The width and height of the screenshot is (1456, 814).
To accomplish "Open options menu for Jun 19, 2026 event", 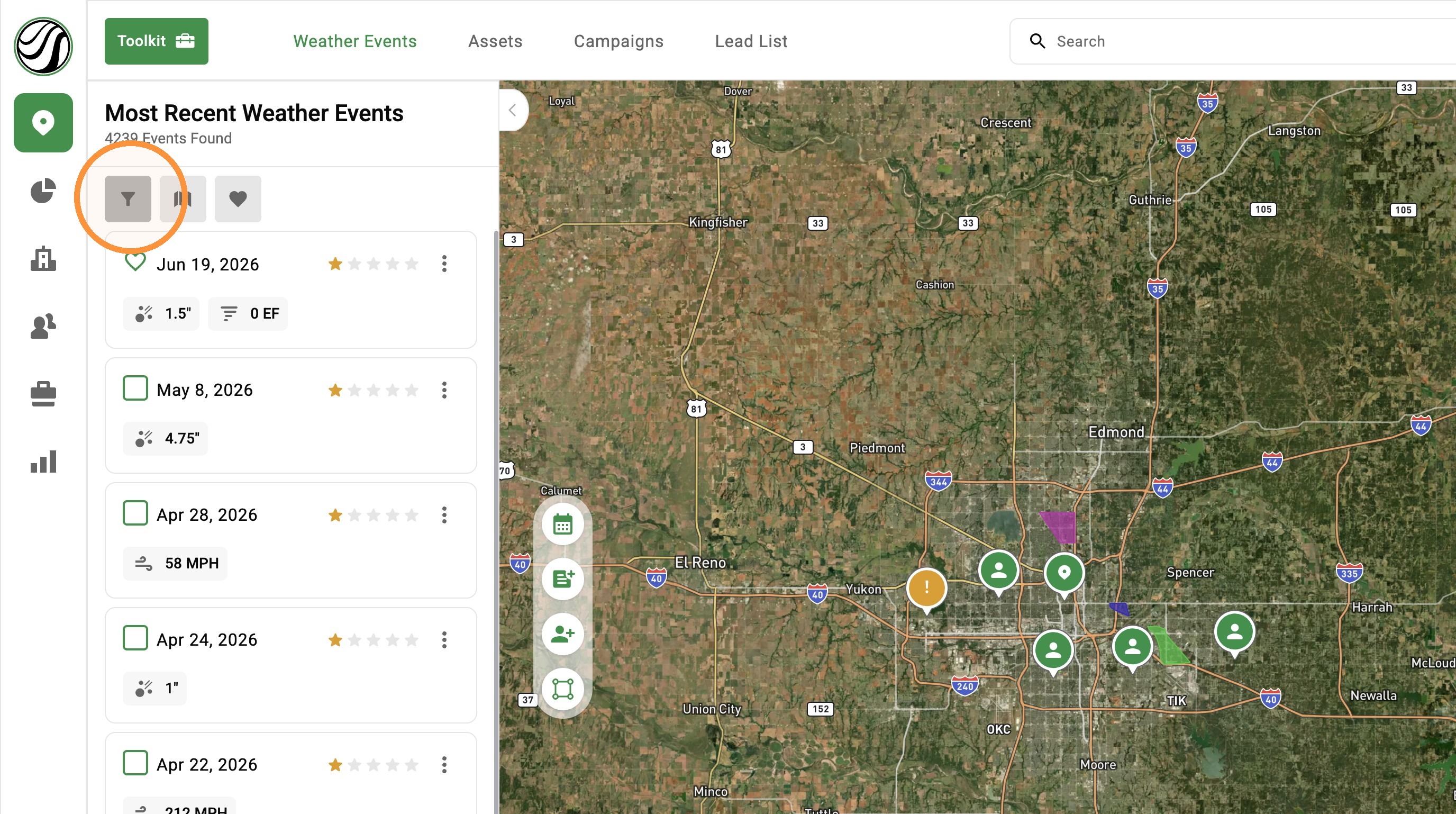I will click(444, 264).
